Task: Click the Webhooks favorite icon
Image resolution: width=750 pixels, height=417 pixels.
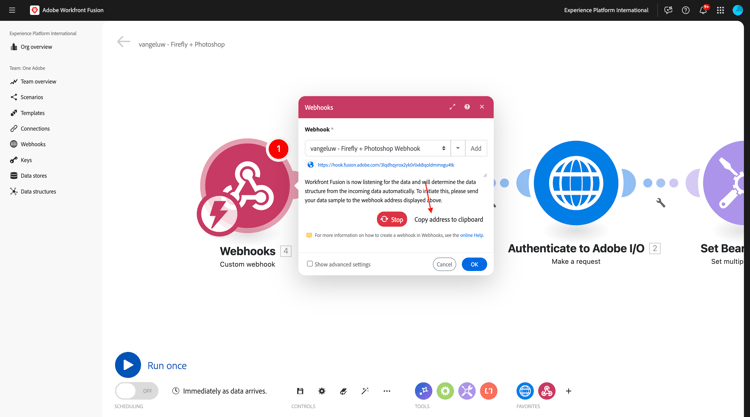Action: point(547,391)
